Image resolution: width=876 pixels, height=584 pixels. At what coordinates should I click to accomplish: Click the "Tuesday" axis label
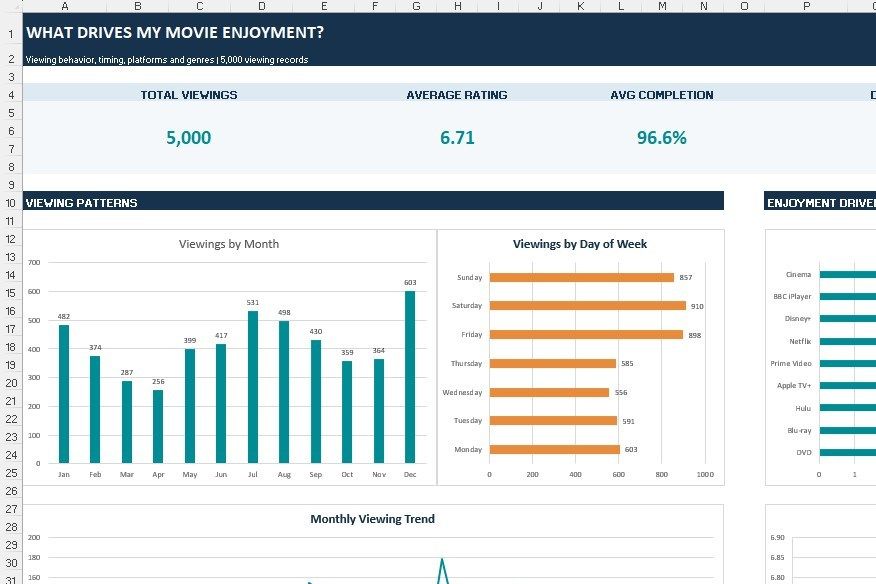tap(468, 420)
